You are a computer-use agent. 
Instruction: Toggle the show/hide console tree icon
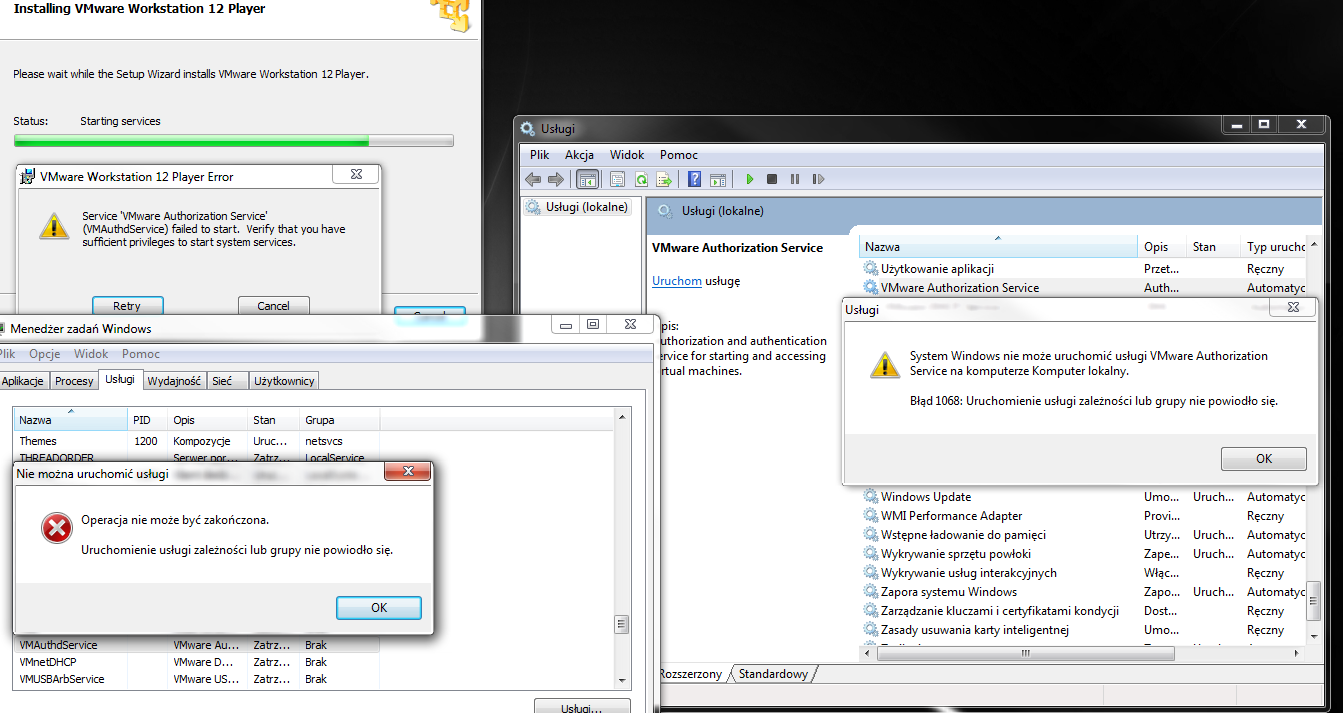pos(588,179)
